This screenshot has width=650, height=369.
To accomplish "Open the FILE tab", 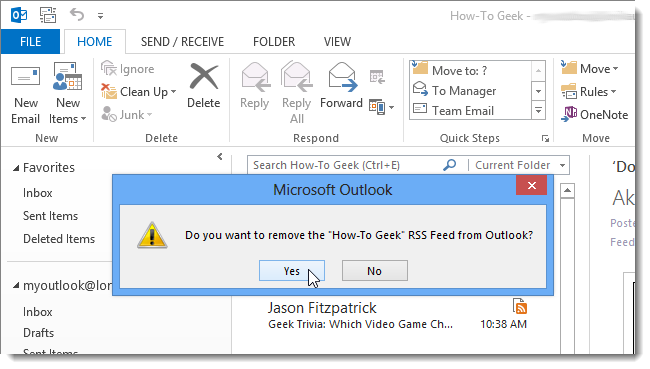I will [30, 42].
